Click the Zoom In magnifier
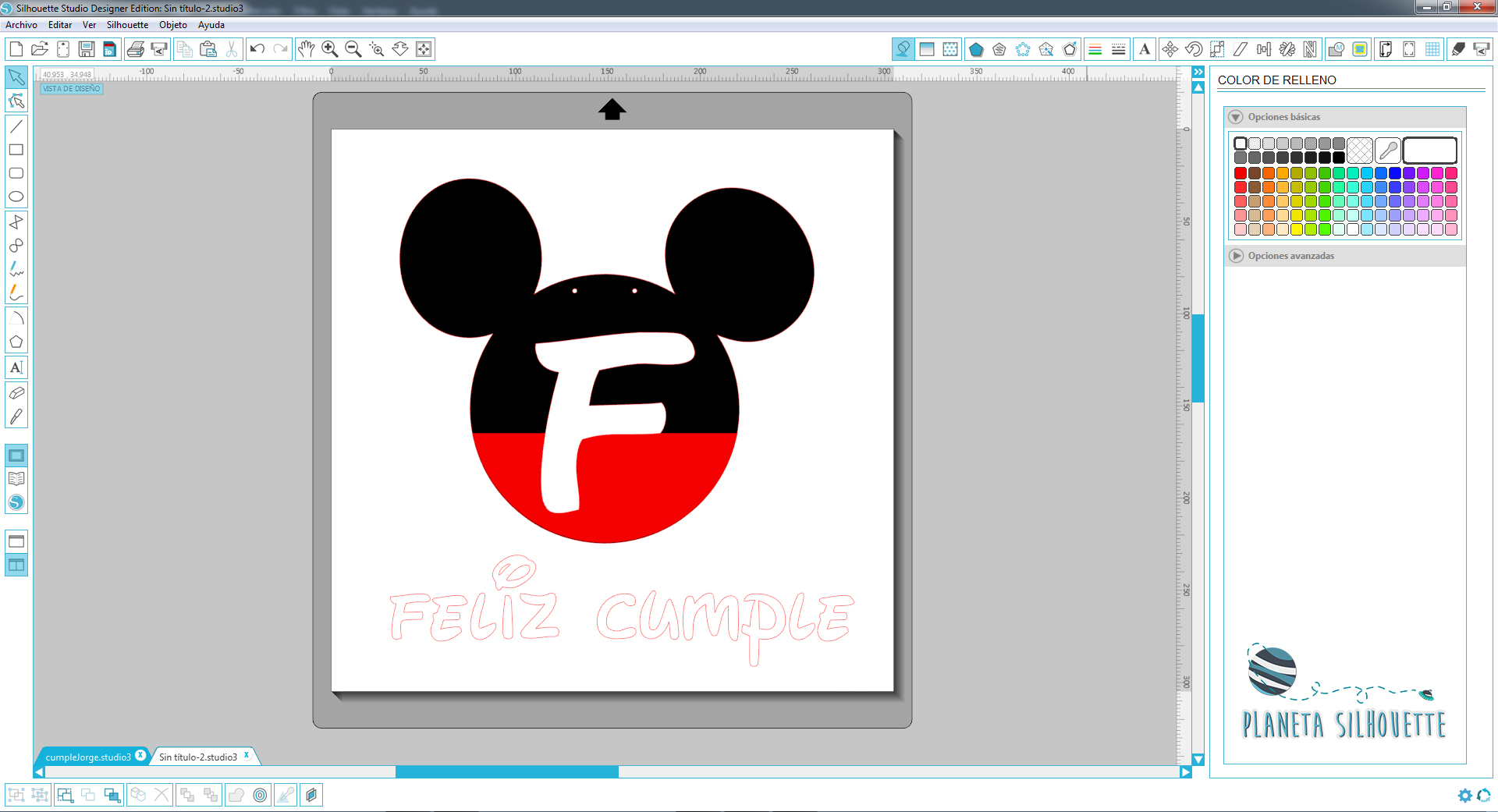Screen dimensions: 1498x812 point(330,49)
